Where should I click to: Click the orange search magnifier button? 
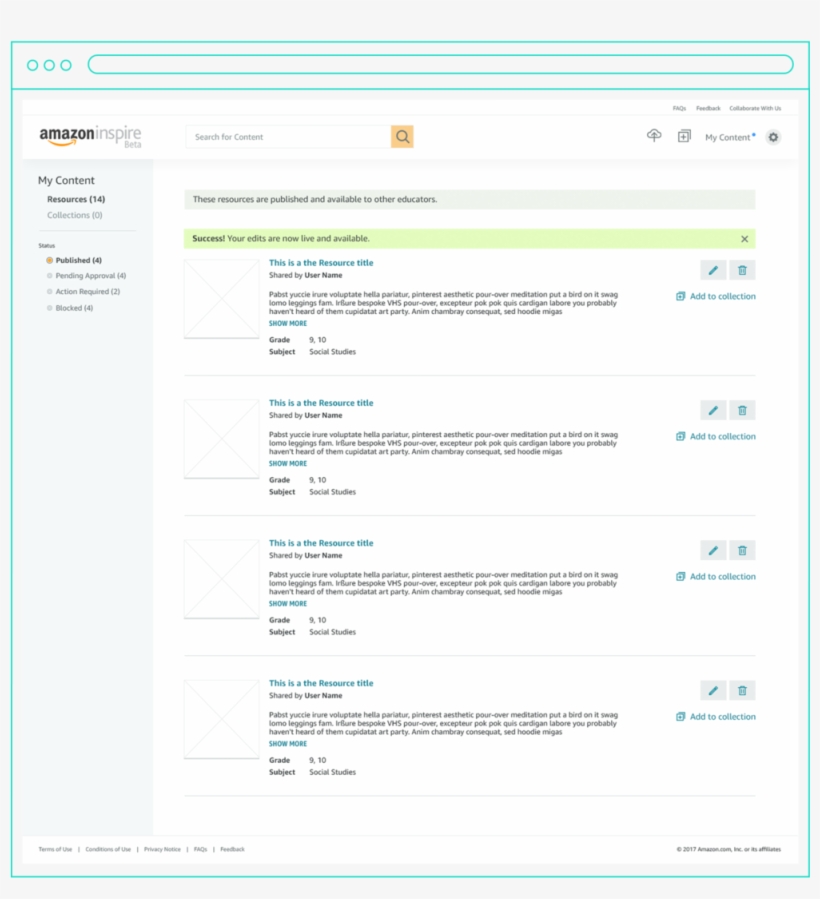tap(402, 137)
